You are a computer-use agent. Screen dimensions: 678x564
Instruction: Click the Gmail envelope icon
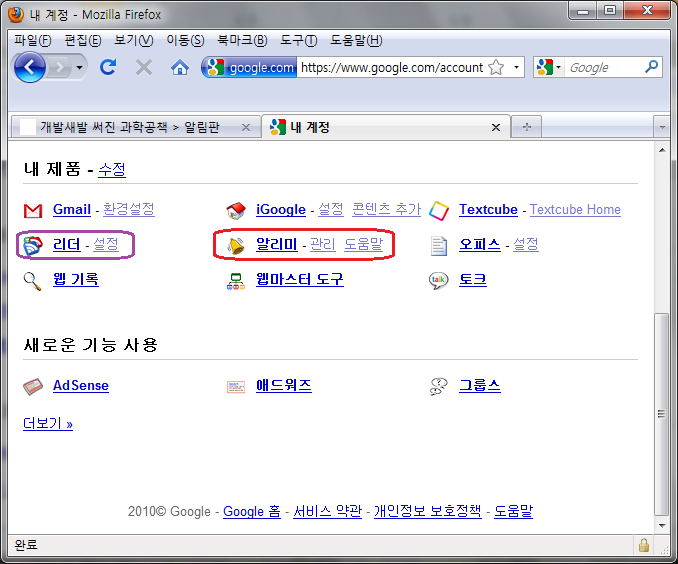click(x=33, y=210)
